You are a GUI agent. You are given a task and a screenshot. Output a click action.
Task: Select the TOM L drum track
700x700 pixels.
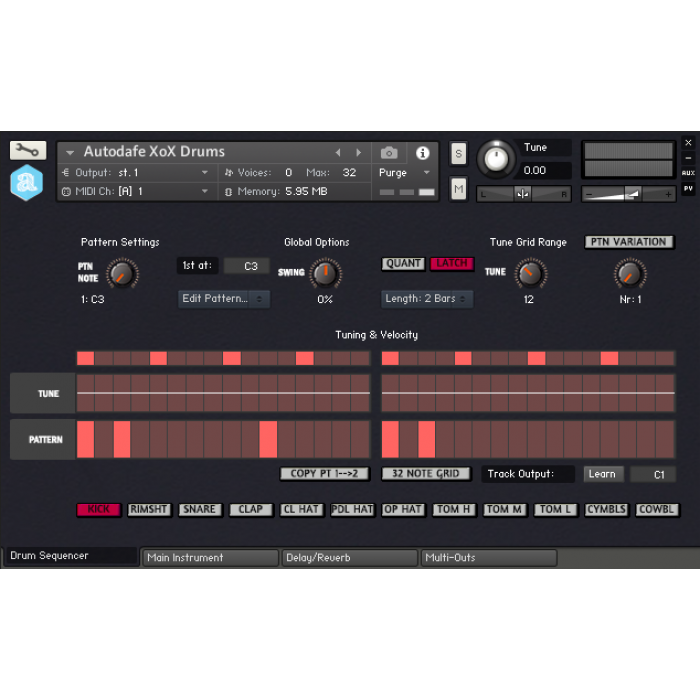coord(556,510)
